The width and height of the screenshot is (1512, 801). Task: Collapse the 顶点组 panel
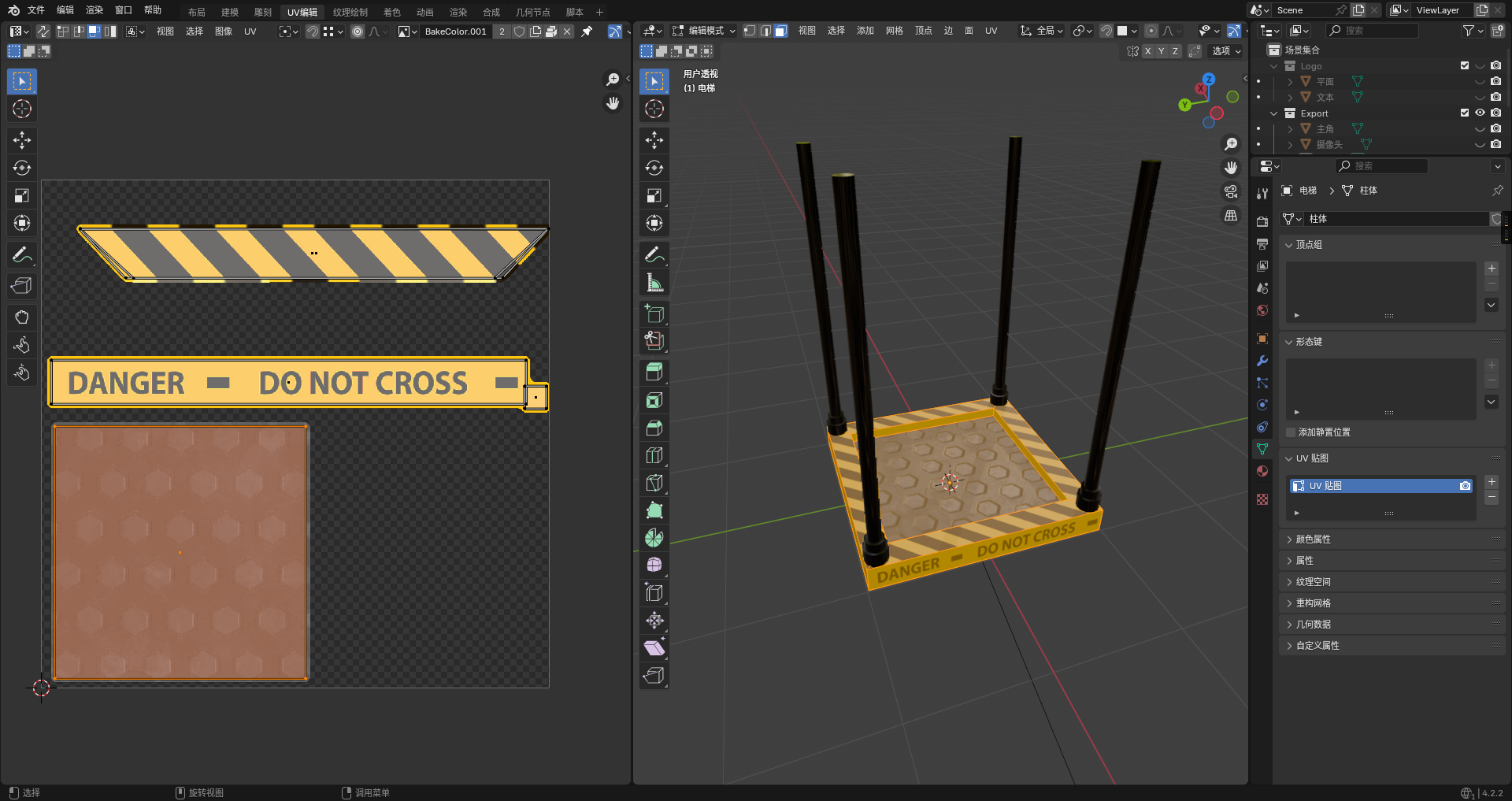(1289, 245)
